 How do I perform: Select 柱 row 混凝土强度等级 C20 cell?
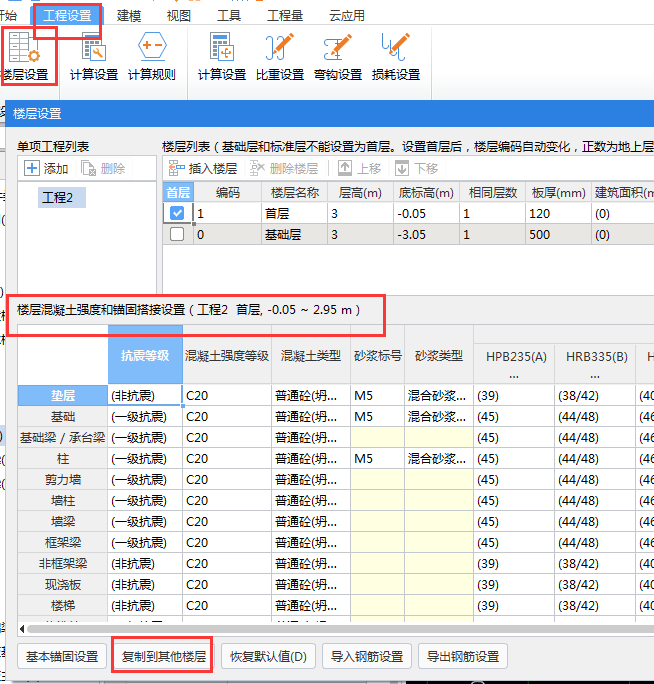click(x=227, y=458)
